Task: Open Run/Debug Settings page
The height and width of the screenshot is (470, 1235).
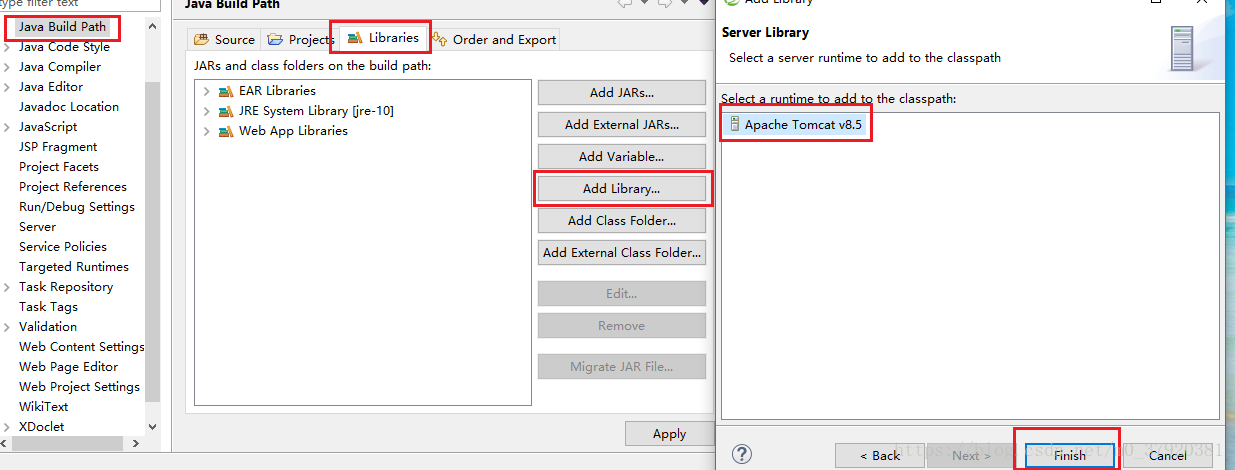Action: (77, 207)
